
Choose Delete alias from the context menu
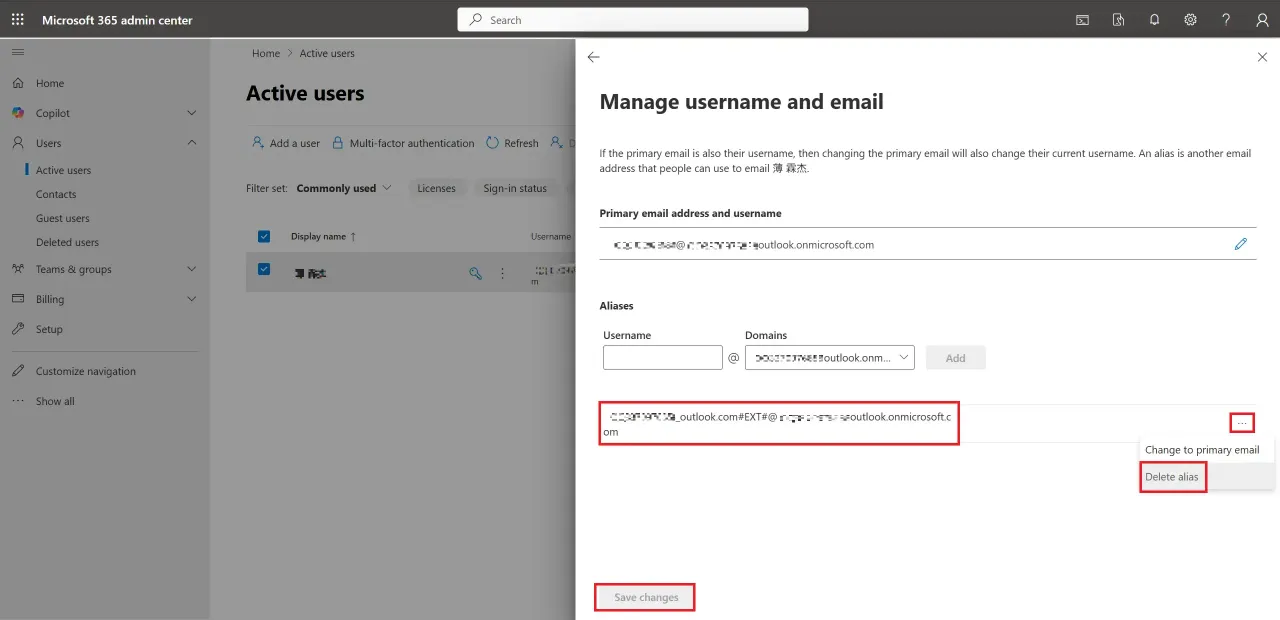[1172, 477]
